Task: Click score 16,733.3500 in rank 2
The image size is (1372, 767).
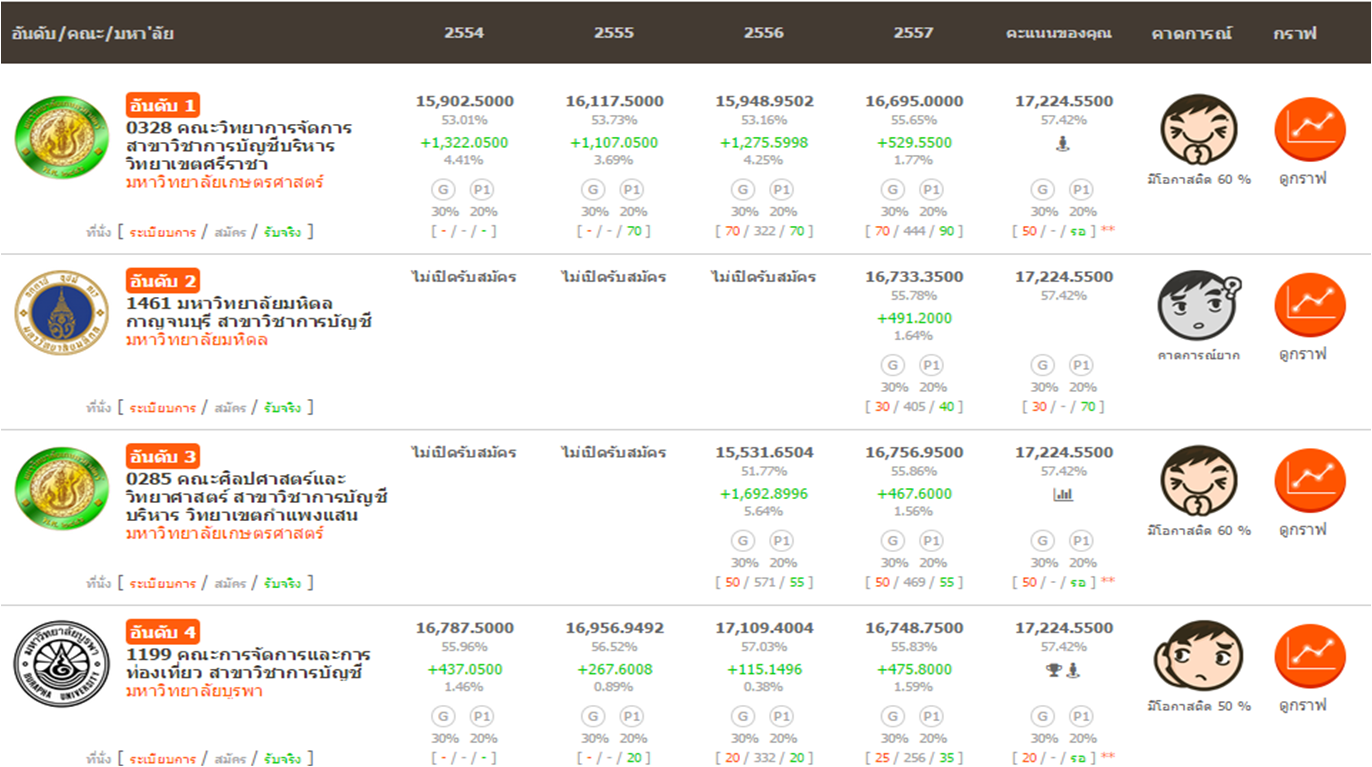Action: tap(914, 277)
